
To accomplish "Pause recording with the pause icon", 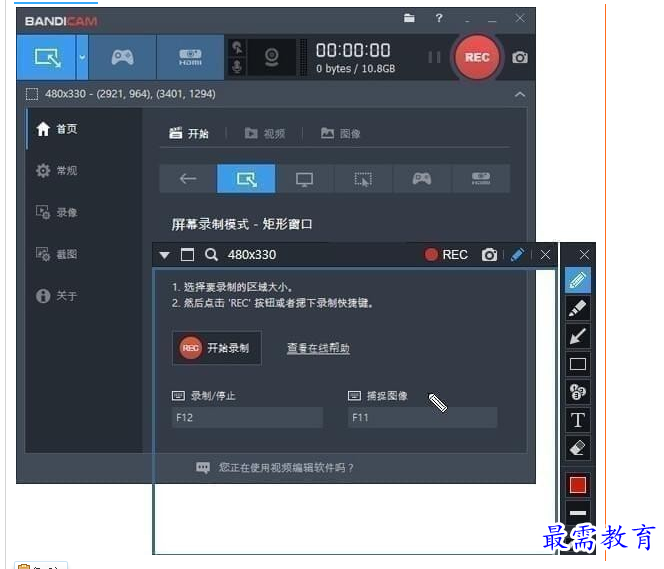I will pyautogui.click(x=434, y=57).
